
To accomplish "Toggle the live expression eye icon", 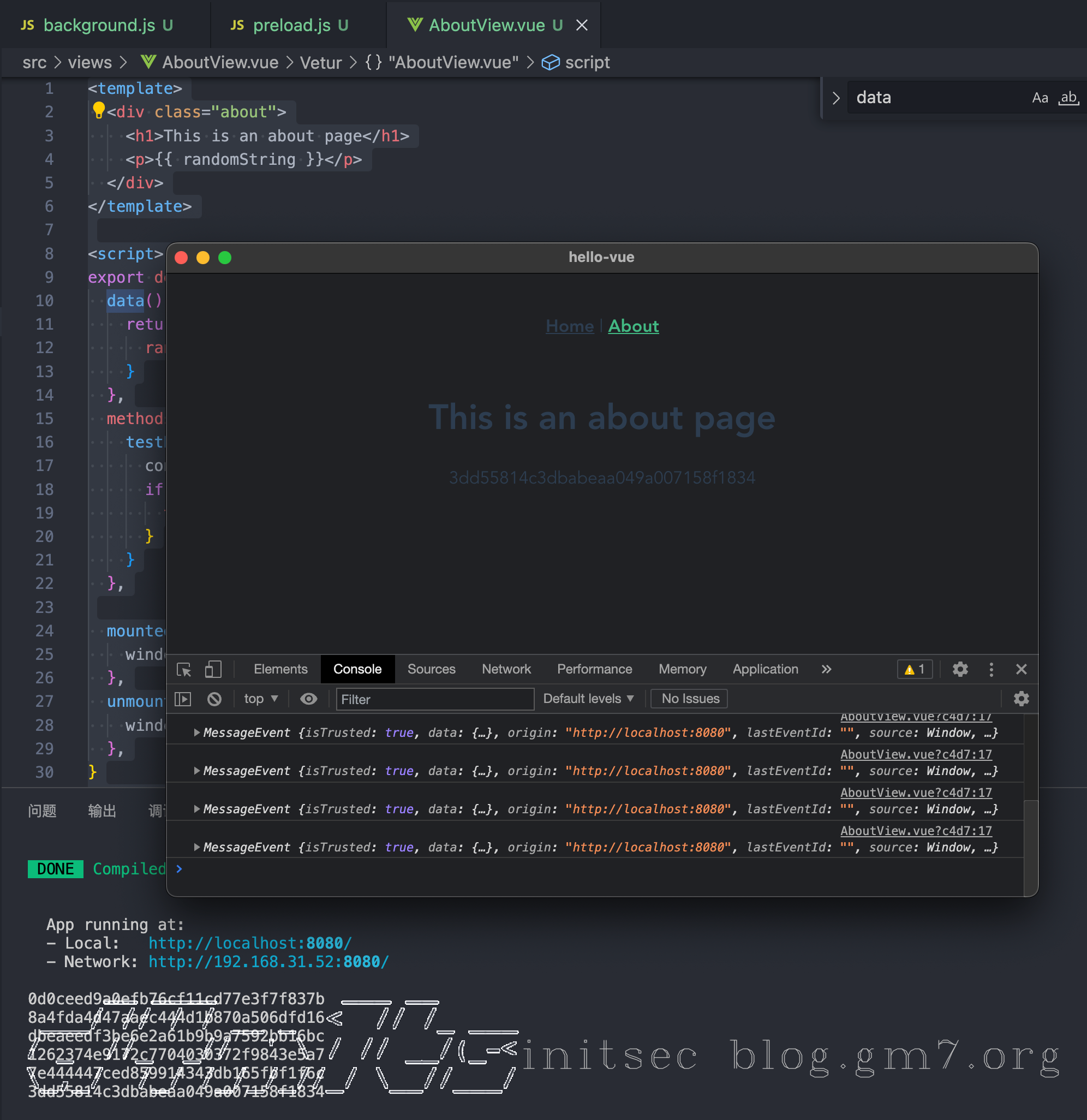I will (x=308, y=699).
